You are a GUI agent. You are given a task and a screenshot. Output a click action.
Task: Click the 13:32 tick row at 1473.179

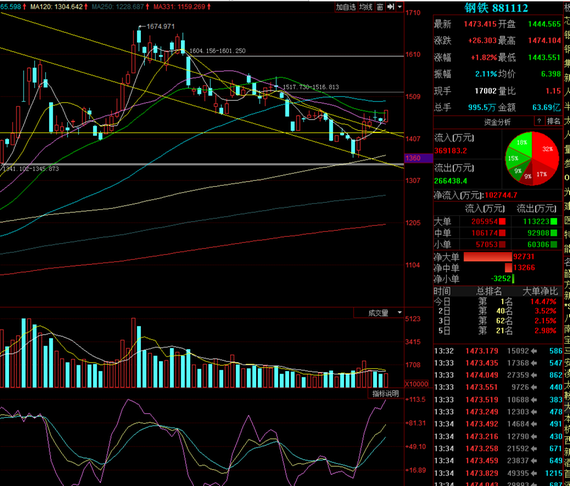click(498, 351)
